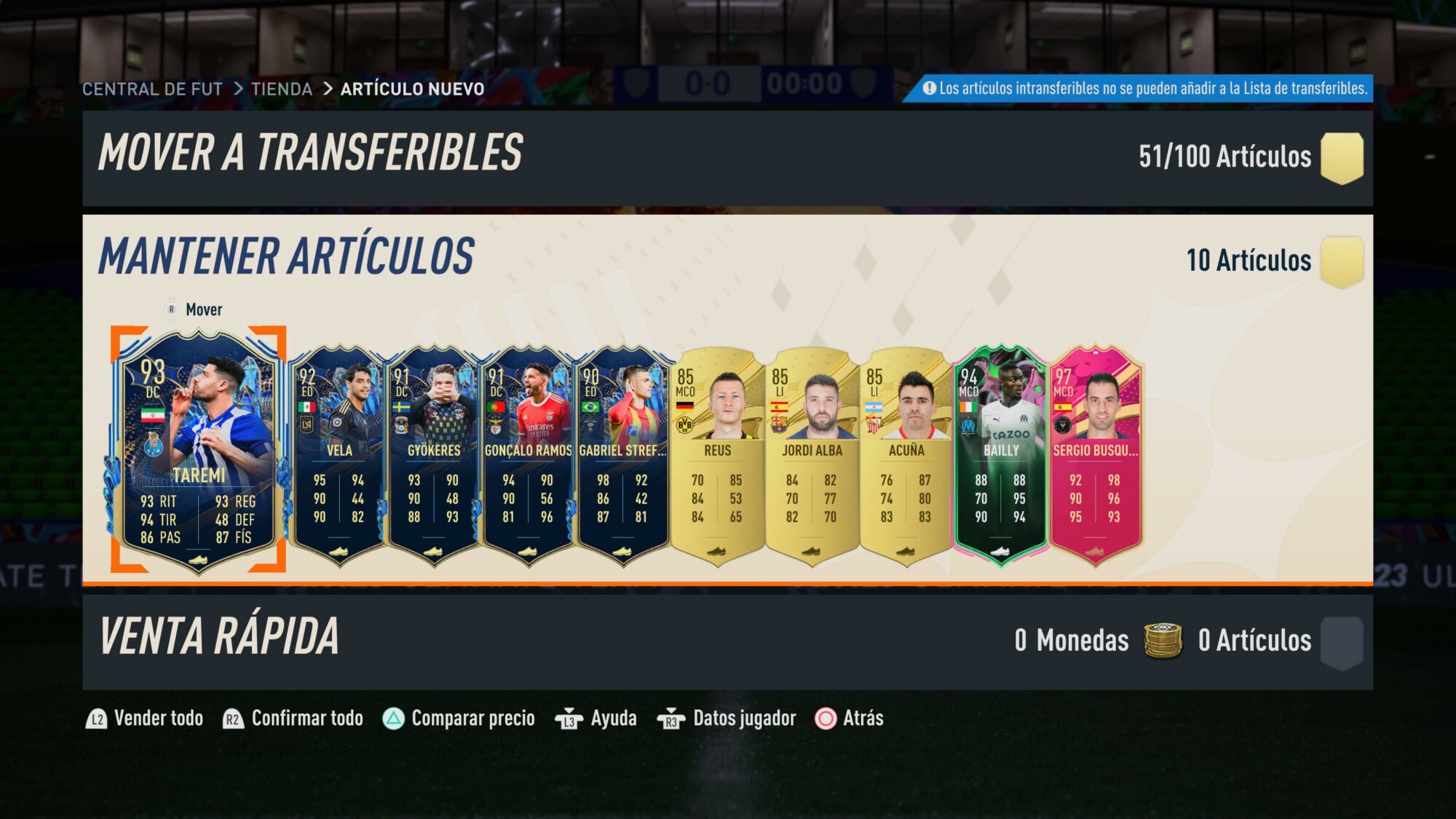Select the Mantener Artículos section header

click(x=287, y=256)
